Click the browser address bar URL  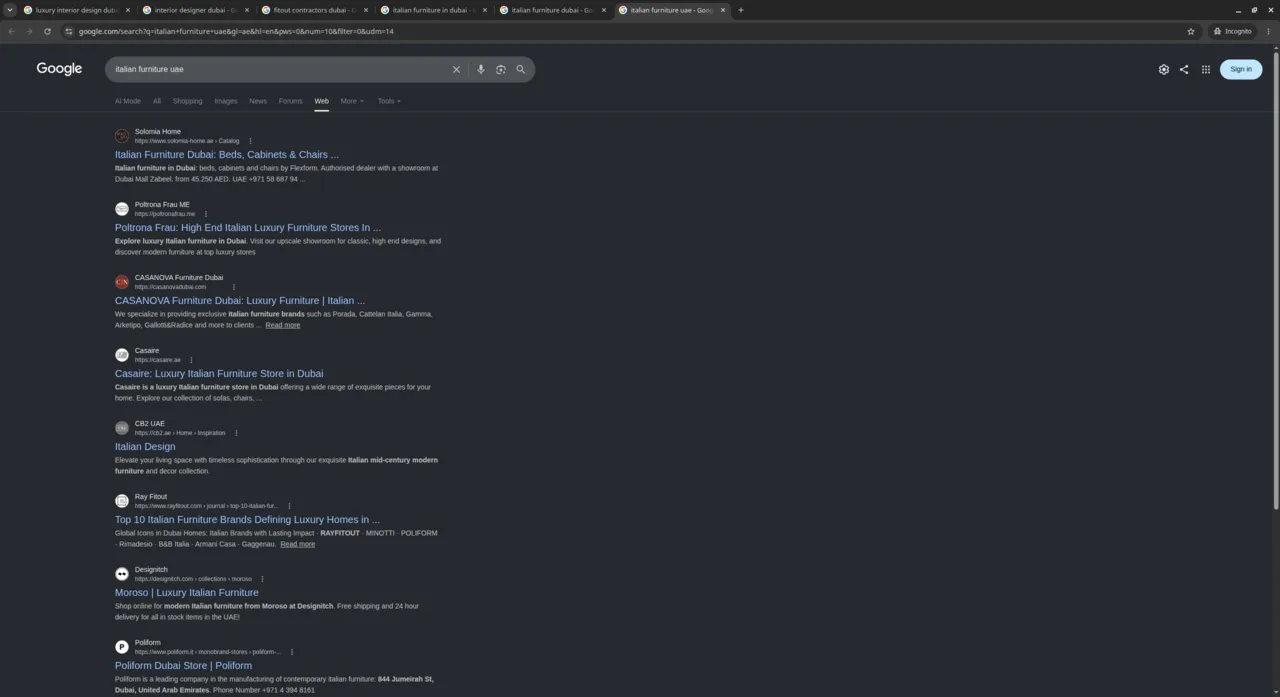coord(236,31)
